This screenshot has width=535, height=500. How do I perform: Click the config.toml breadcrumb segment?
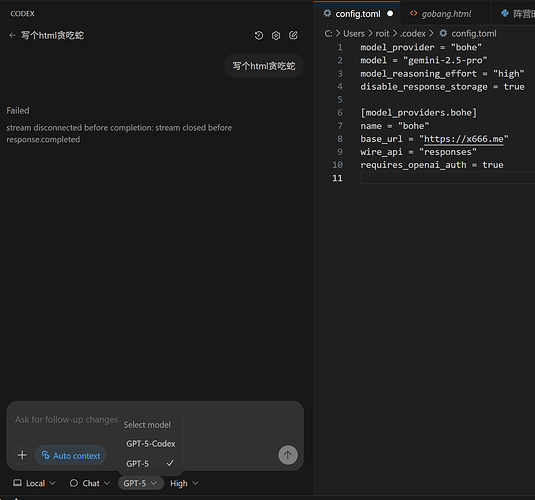click(474, 33)
